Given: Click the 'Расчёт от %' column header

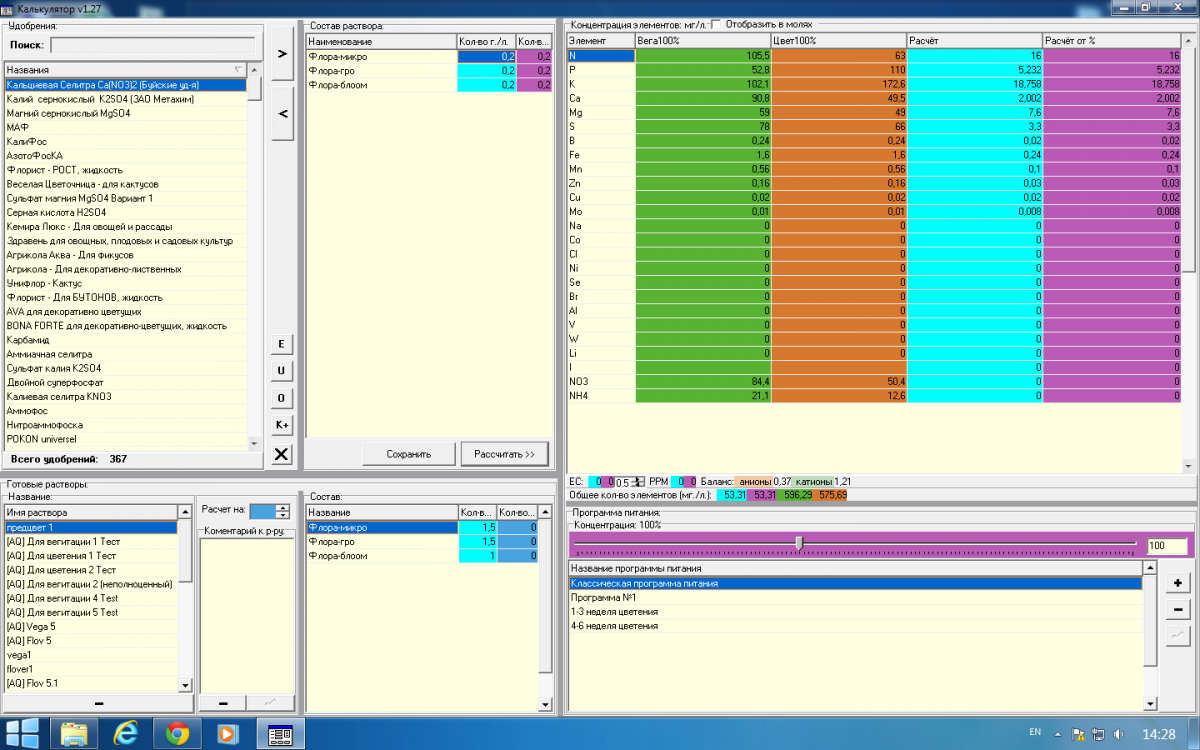Looking at the screenshot, I should (x=1112, y=41).
